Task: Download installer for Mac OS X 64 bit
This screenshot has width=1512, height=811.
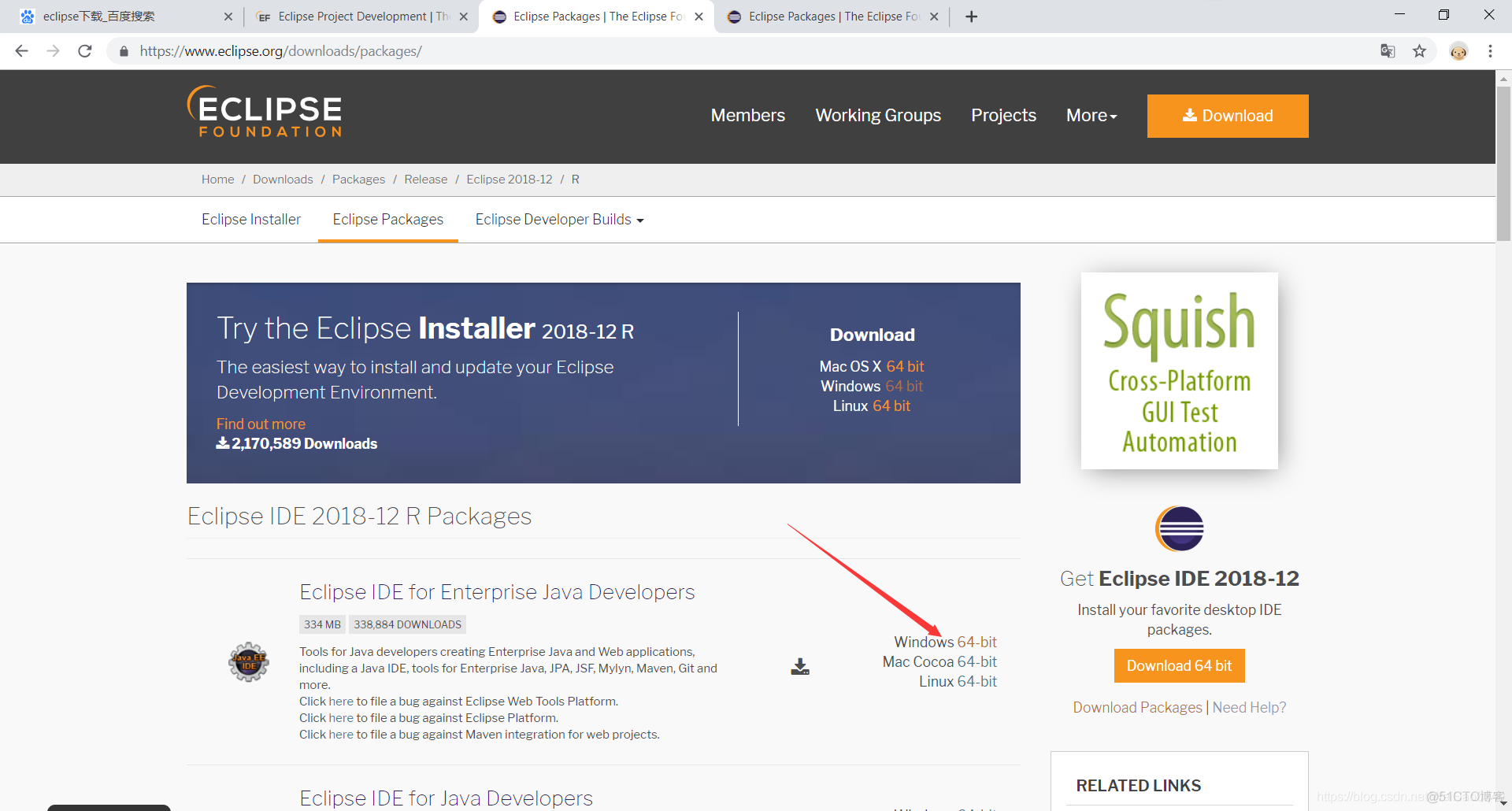Action: tap(905, 367)
